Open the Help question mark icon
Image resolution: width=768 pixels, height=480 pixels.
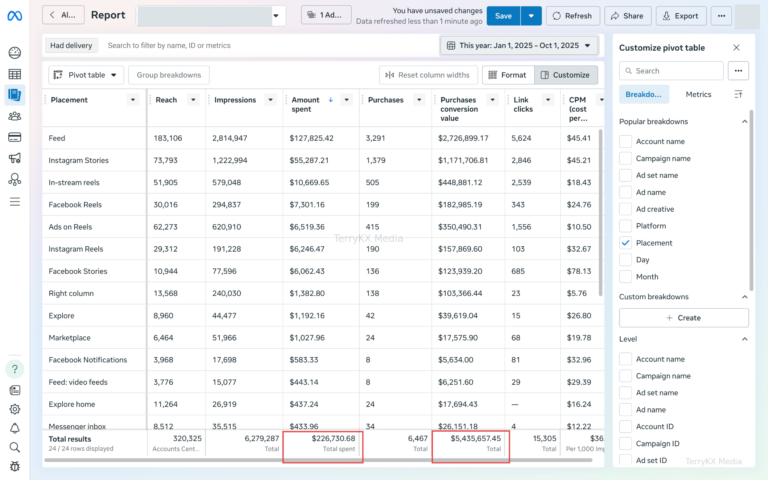[x=15, y=369]
